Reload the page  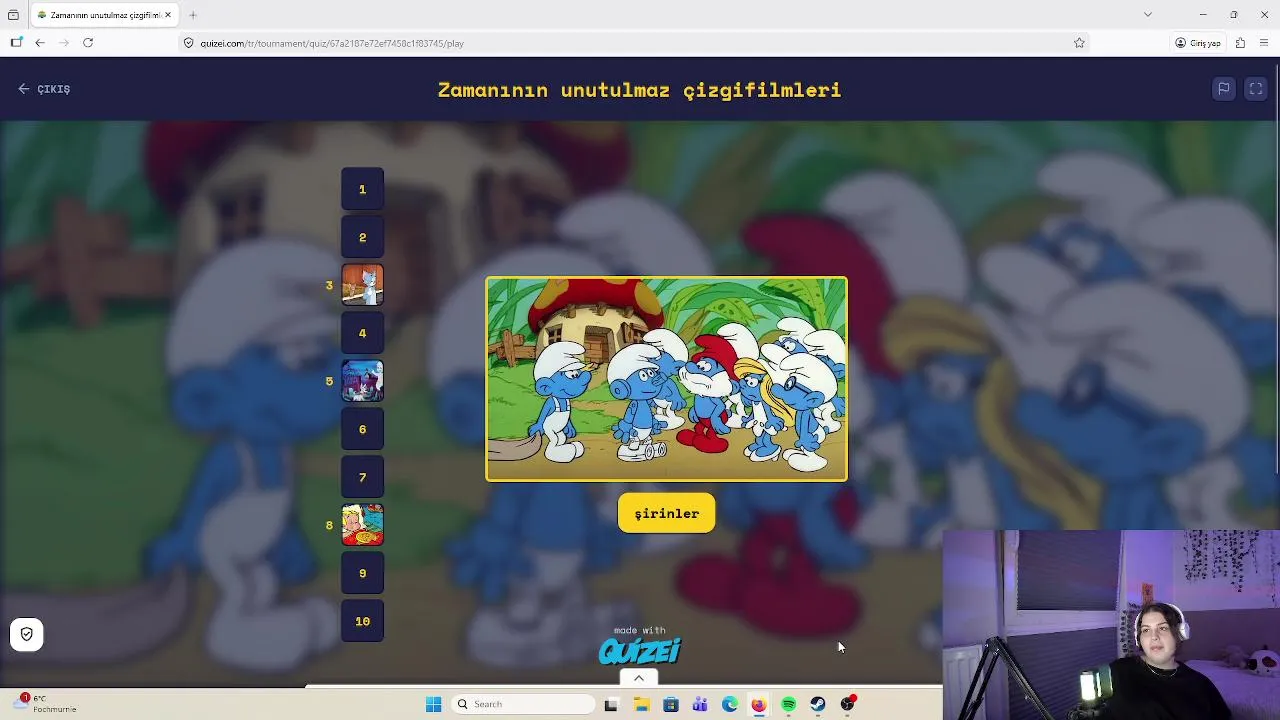88,43
